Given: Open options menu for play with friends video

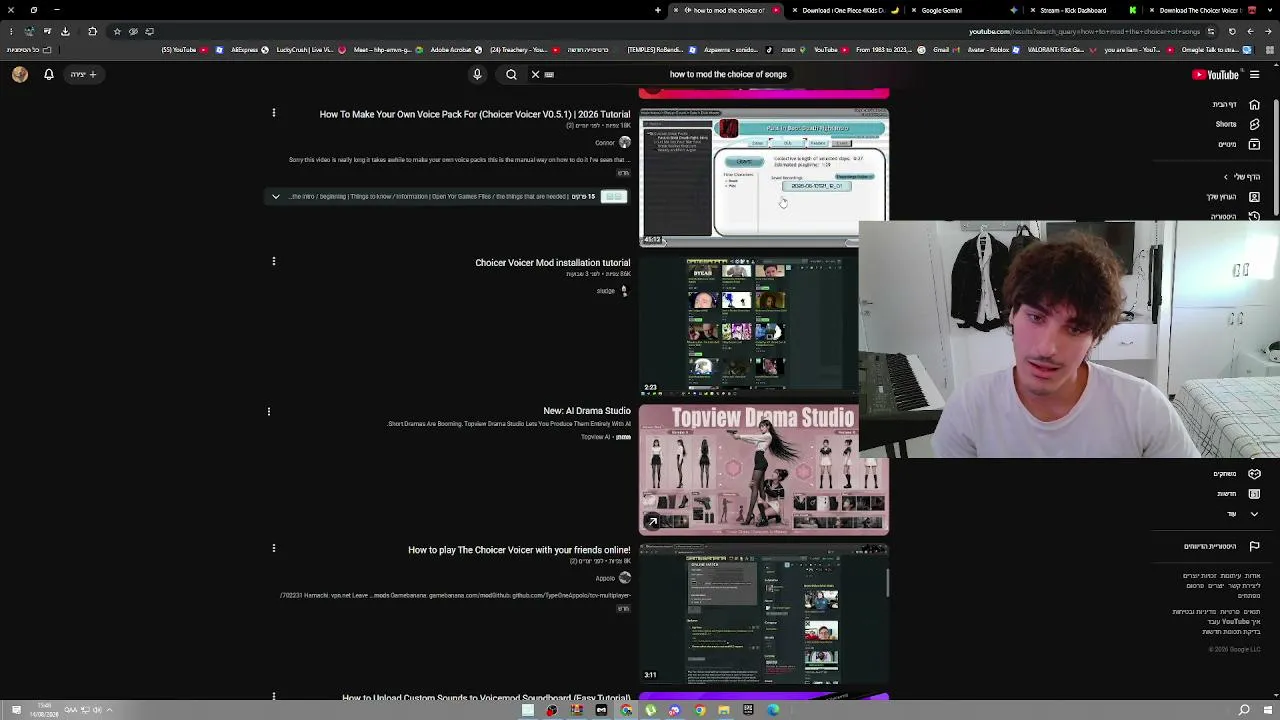Looking at the screenshot, I should point(273,548).
